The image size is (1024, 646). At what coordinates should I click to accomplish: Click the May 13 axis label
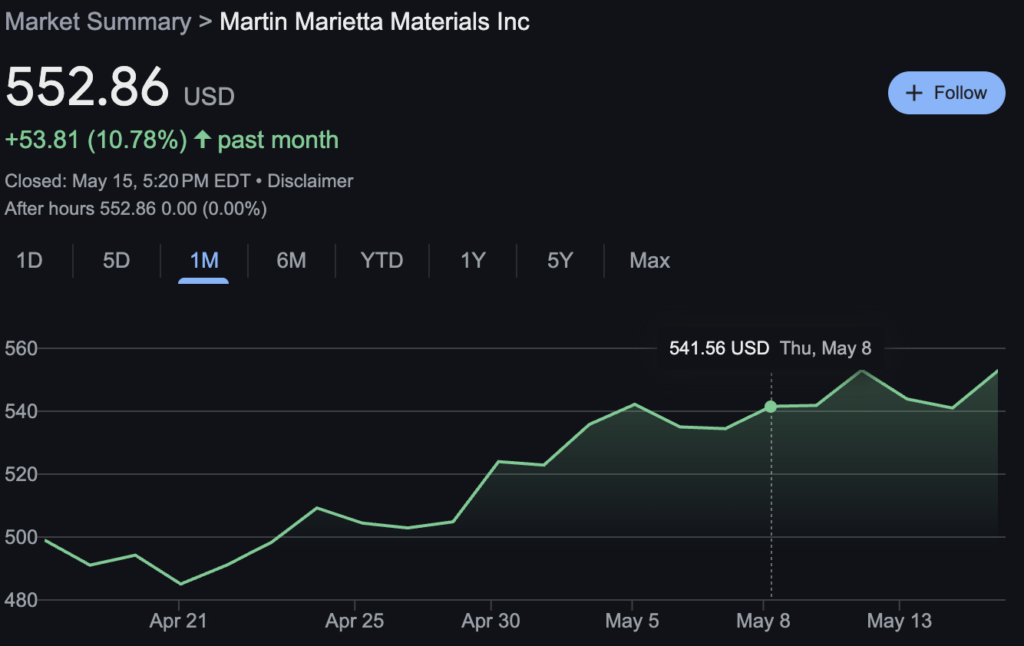(x=899, y=621)
